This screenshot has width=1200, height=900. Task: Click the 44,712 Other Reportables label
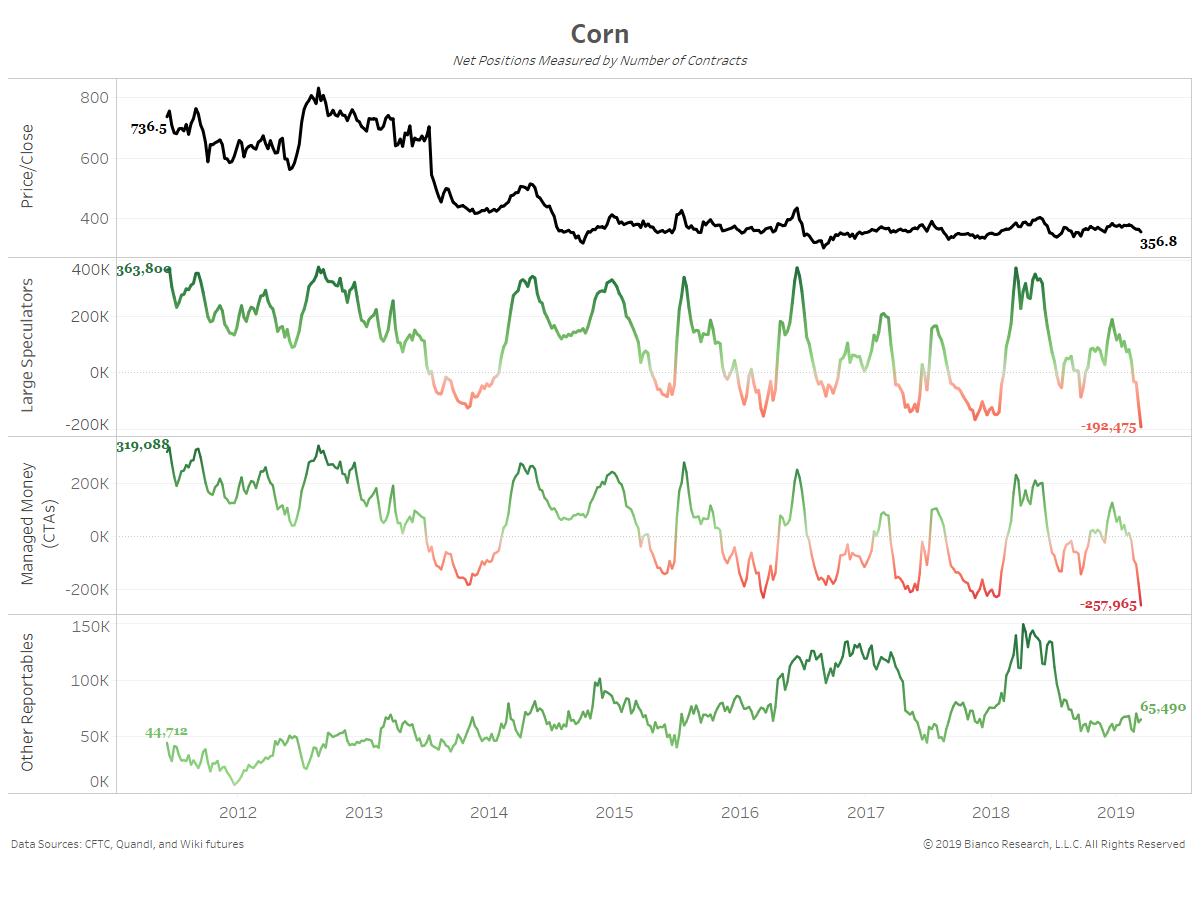pyautogui.click(x=166, y=732)
